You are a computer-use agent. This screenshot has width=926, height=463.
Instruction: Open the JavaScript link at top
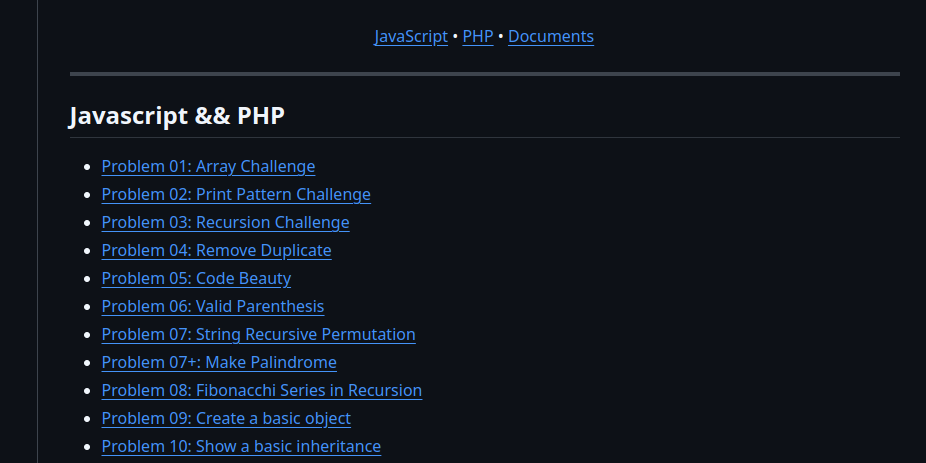pyautogui.click(x=411, y=36)
